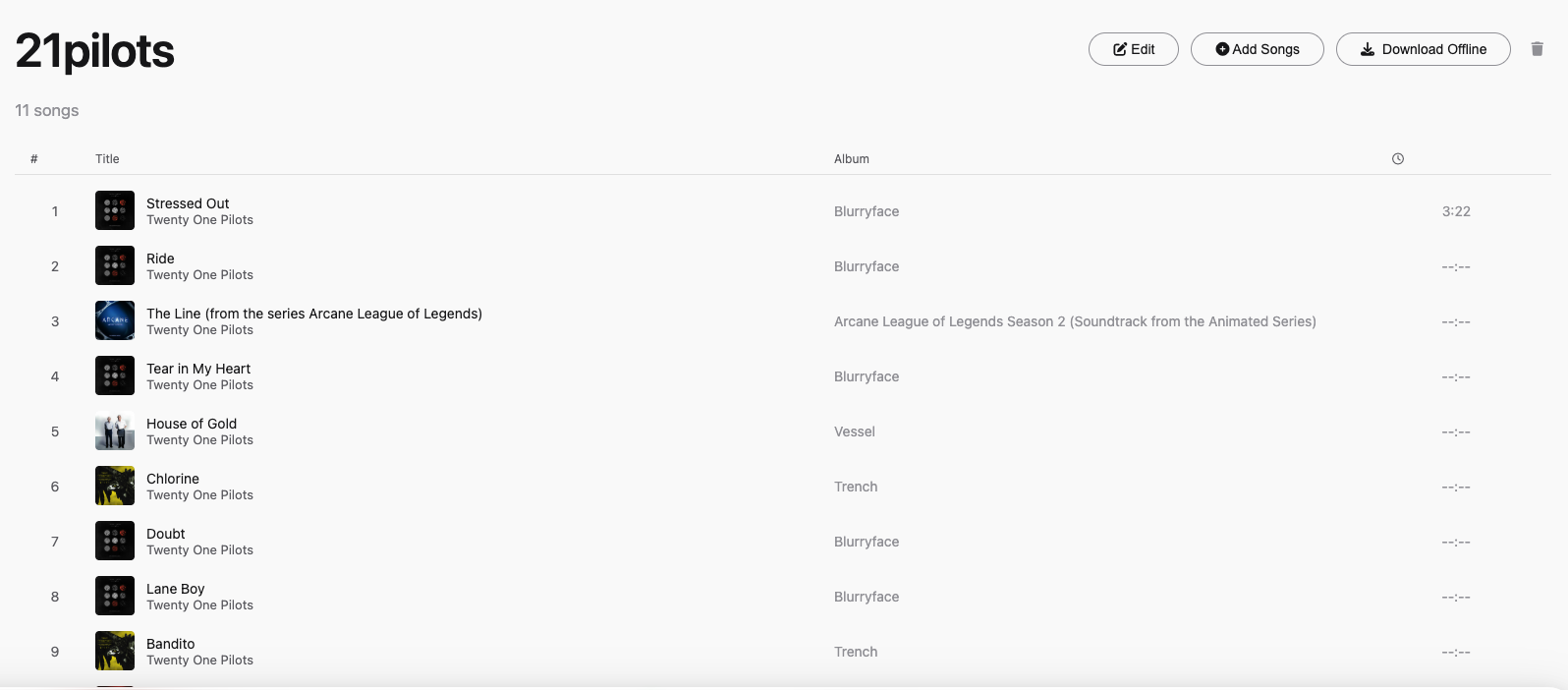Image resolution: width=1568 pixels, height=690 pixels.
Task: Click the Lane Boy album artwork
Action: pyautogui.click(x=115, y=596)
